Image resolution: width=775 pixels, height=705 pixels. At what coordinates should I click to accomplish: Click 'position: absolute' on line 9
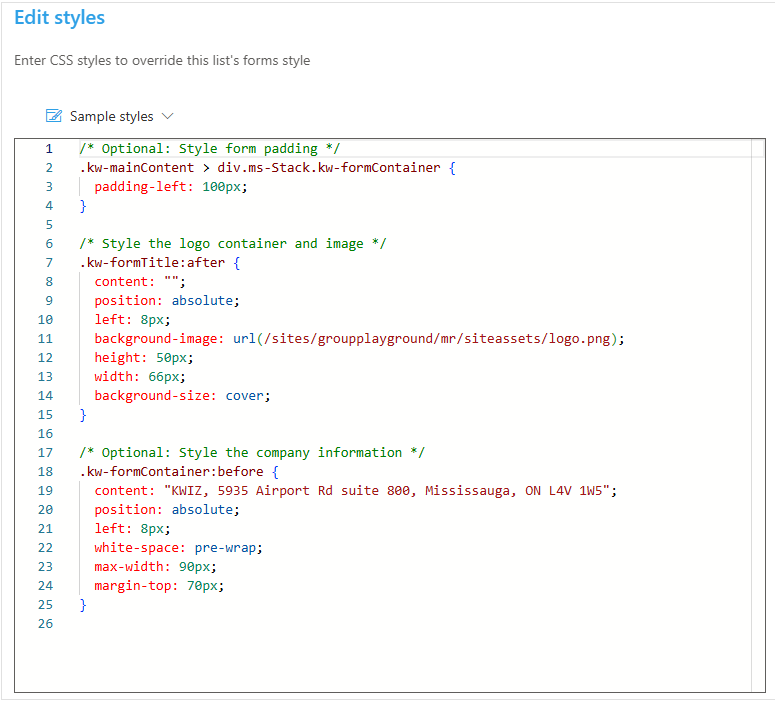(167, 301)
